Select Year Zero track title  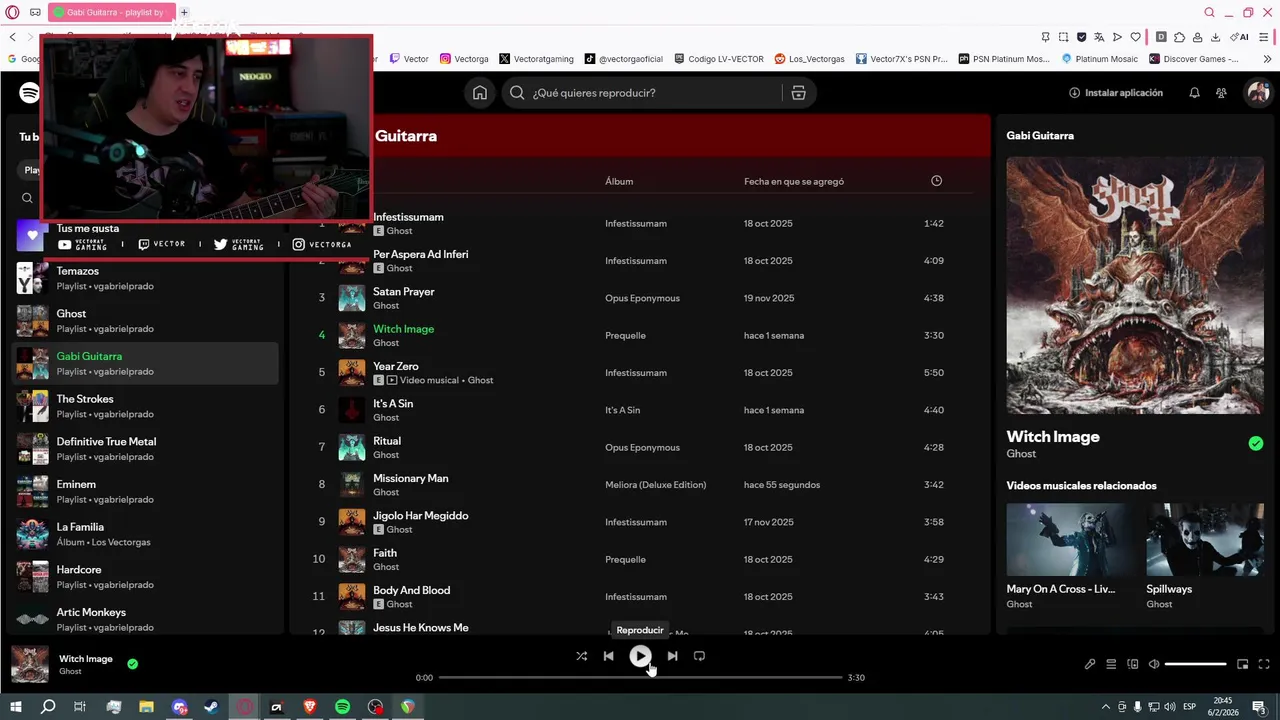pyautogui.click(x=396, y=366)
